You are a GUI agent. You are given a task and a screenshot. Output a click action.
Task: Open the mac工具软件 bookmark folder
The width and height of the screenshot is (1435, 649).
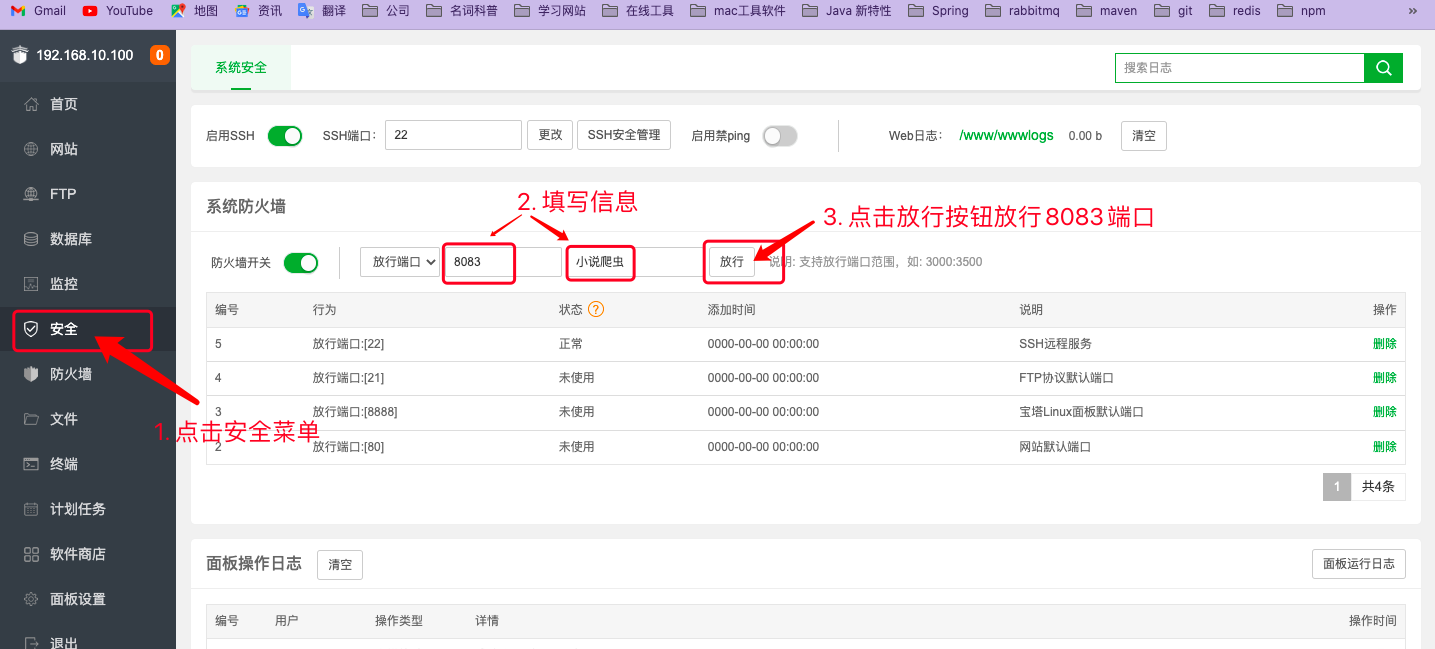(x=738, y=11)
